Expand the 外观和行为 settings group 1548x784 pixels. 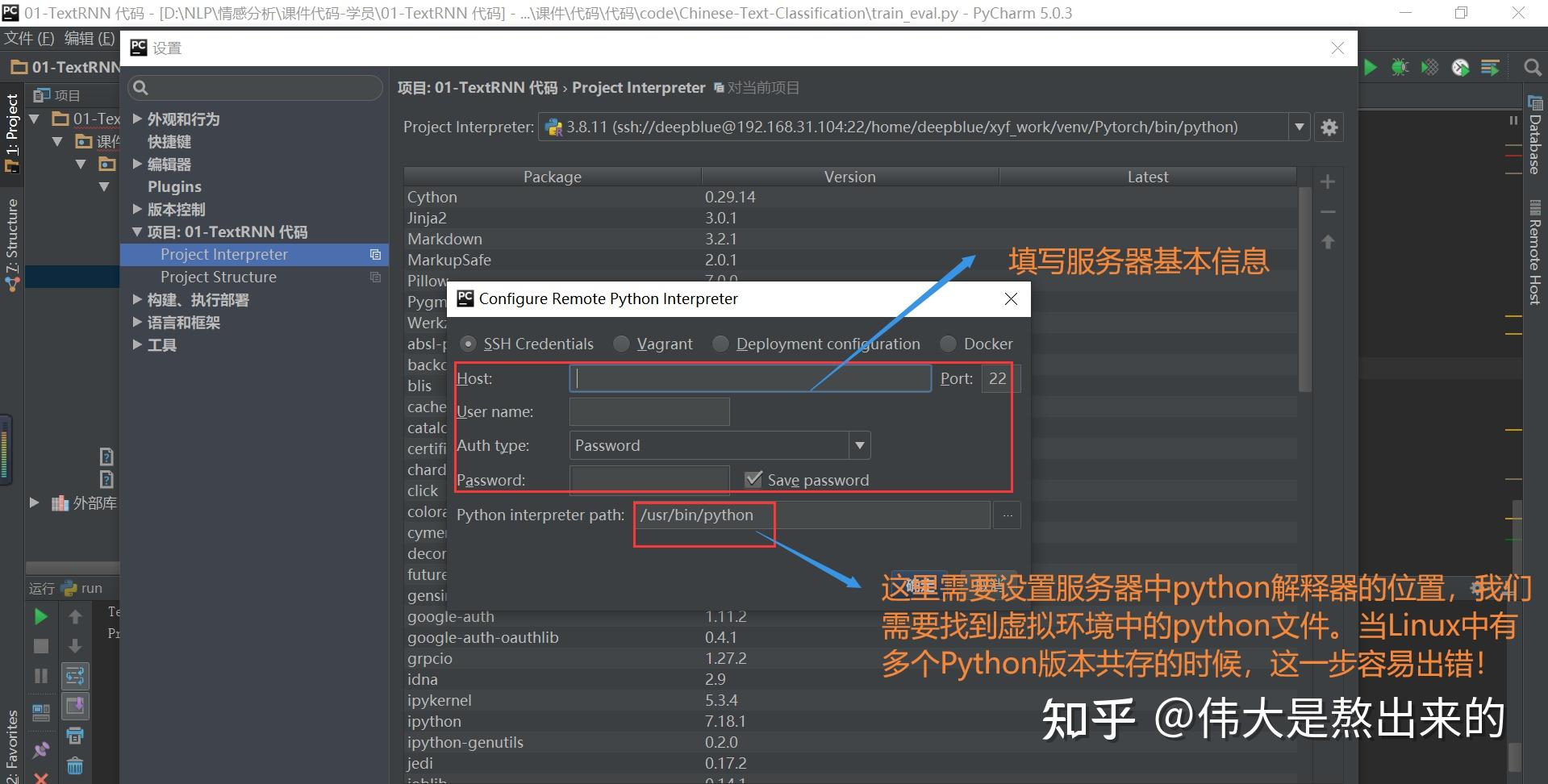click(x=137, y=119)
